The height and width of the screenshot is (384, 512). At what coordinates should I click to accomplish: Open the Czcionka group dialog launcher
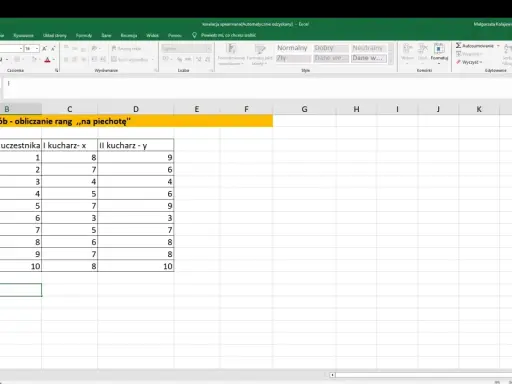[57, 70]
